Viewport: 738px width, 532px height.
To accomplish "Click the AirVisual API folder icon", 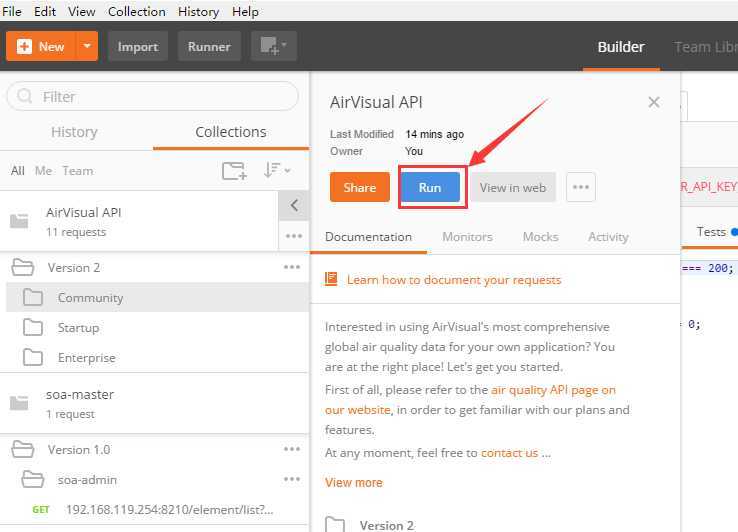I will coord(19,221).
